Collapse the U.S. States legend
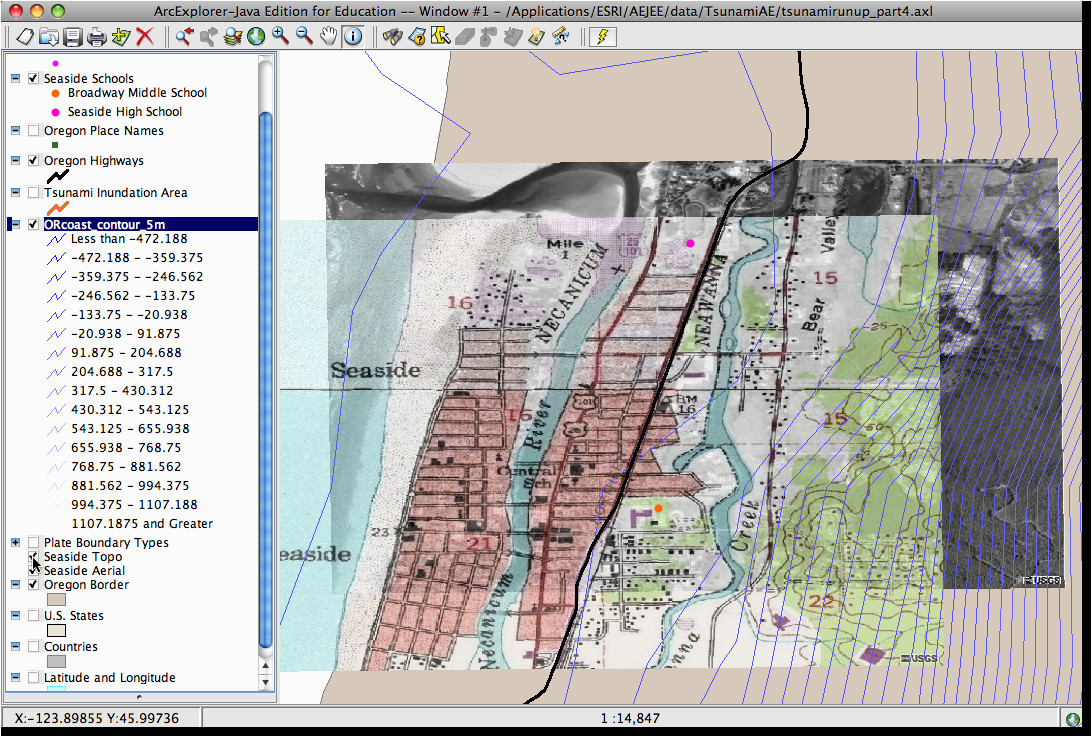Viewport: 1092px width, 737px height. tap(15, 615)
